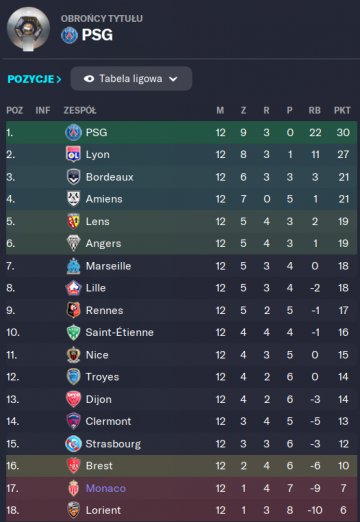The height and width of the screenshot is (522, 360).
Task: Click the Rennes club crest
Action: click(x=73, y=310)
